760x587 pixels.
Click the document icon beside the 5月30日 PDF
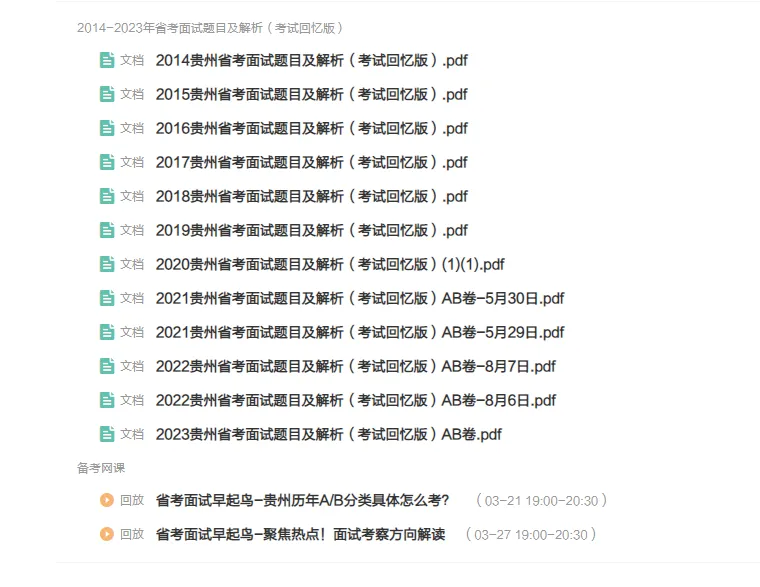[x=107, y=298]
